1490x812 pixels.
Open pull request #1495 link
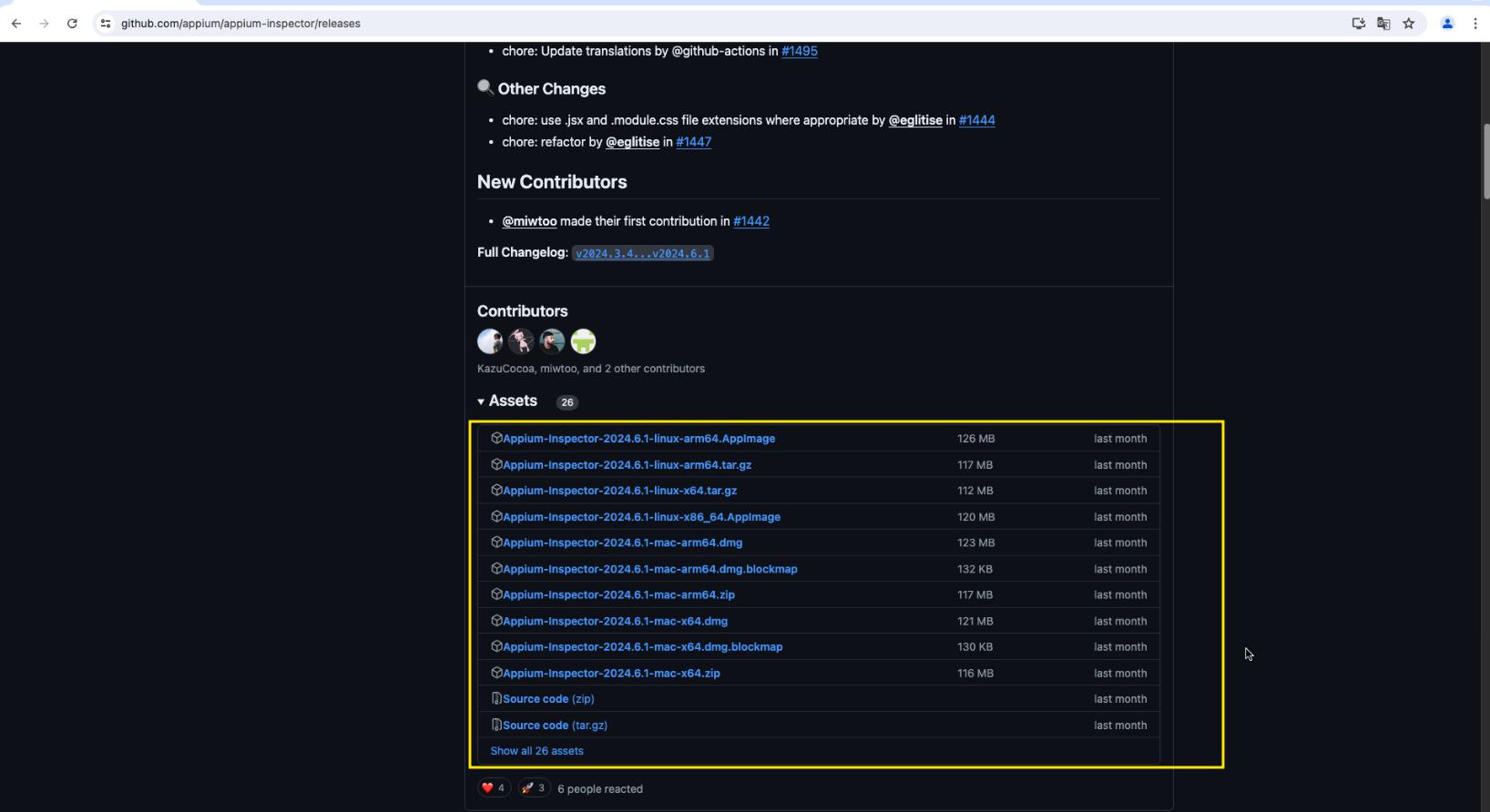pyautogui.click(x=800, y=51)
